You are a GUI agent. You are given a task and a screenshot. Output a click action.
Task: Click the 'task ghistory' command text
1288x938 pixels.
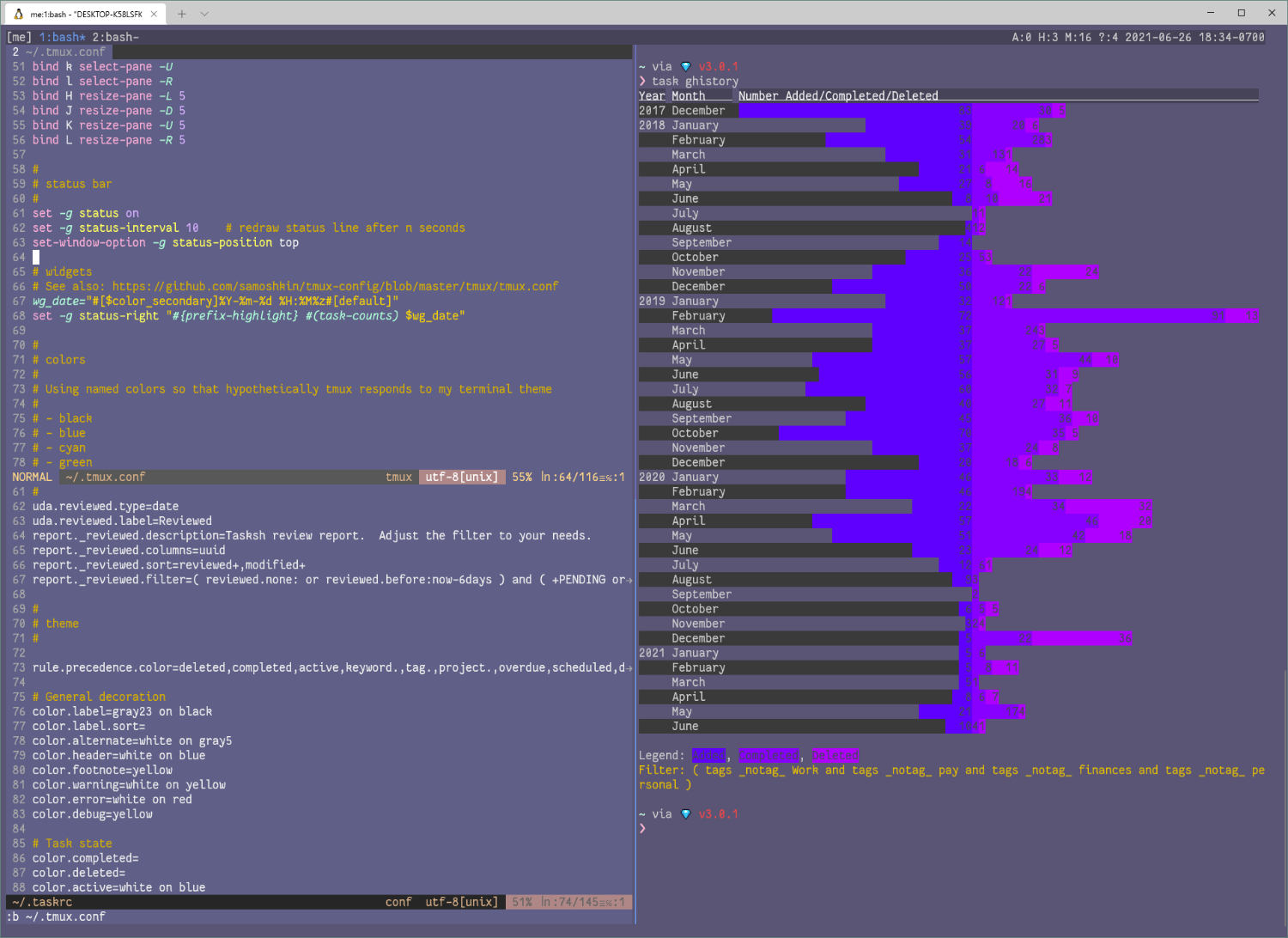click(696, 81)
